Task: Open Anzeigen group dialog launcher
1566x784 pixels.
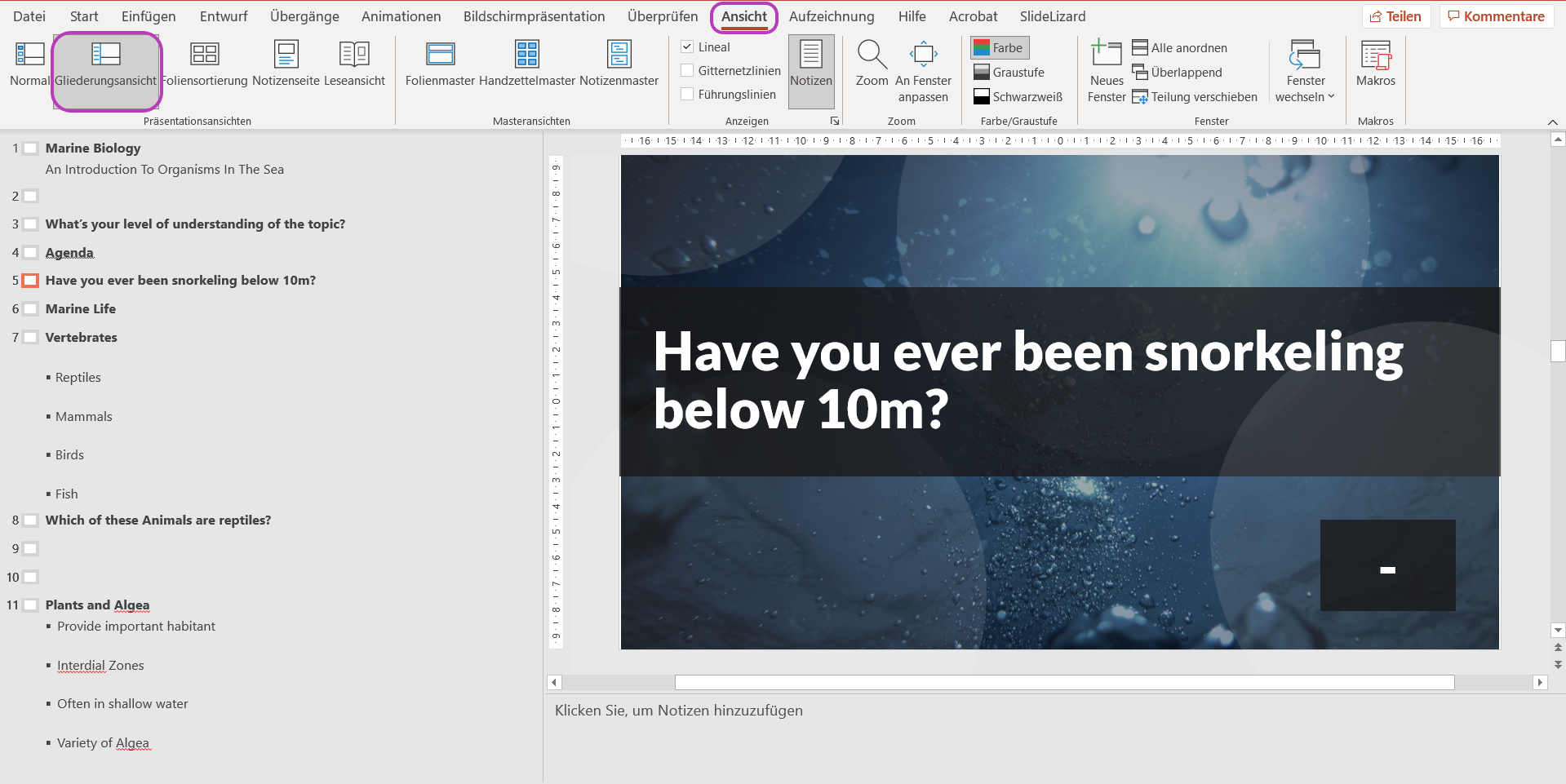Action: pyautogui.click(x=835, y=121)
